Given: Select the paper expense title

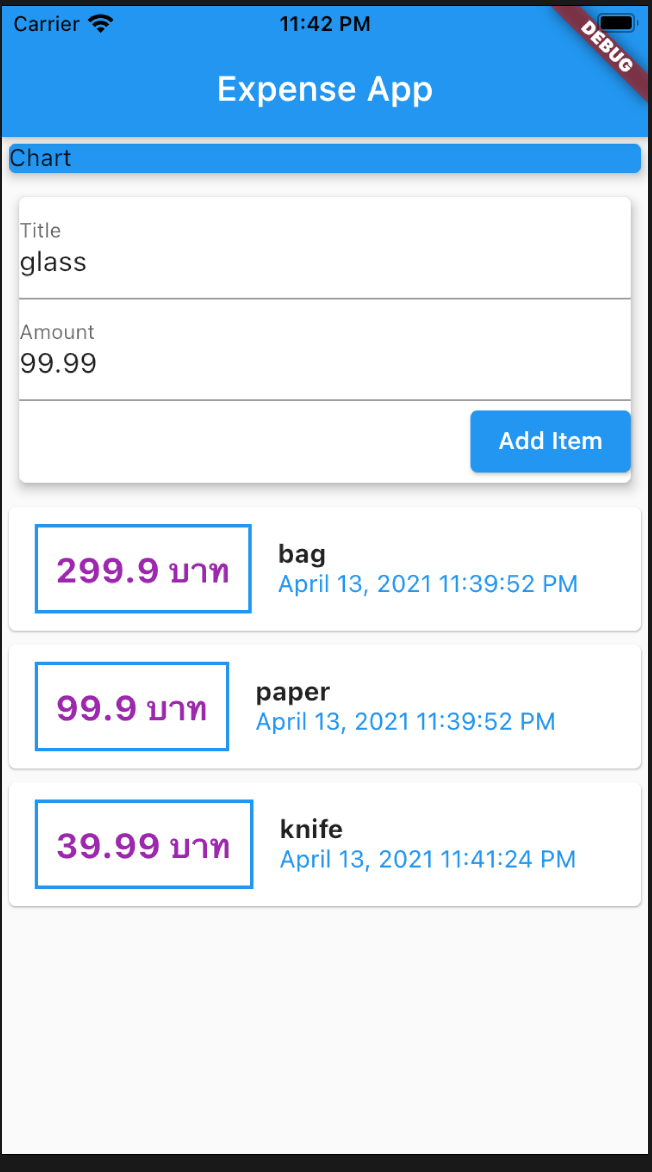Looking at the screenshot, I should [x=293, y=691].
